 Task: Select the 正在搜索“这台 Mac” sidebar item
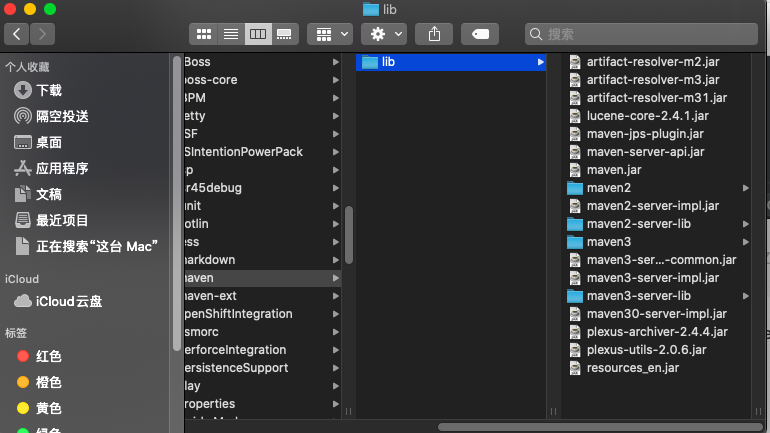(x=86, y=246)
